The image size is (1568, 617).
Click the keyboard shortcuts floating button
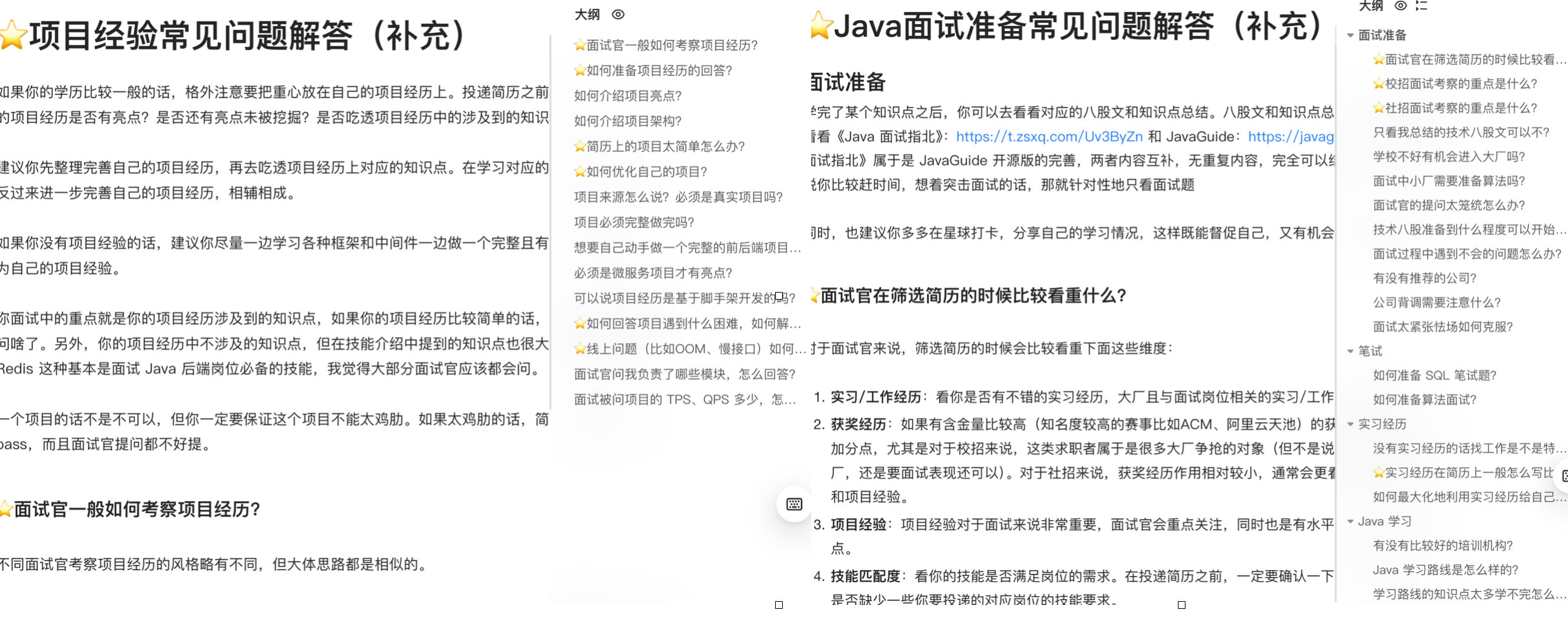[x=794, y=504]
